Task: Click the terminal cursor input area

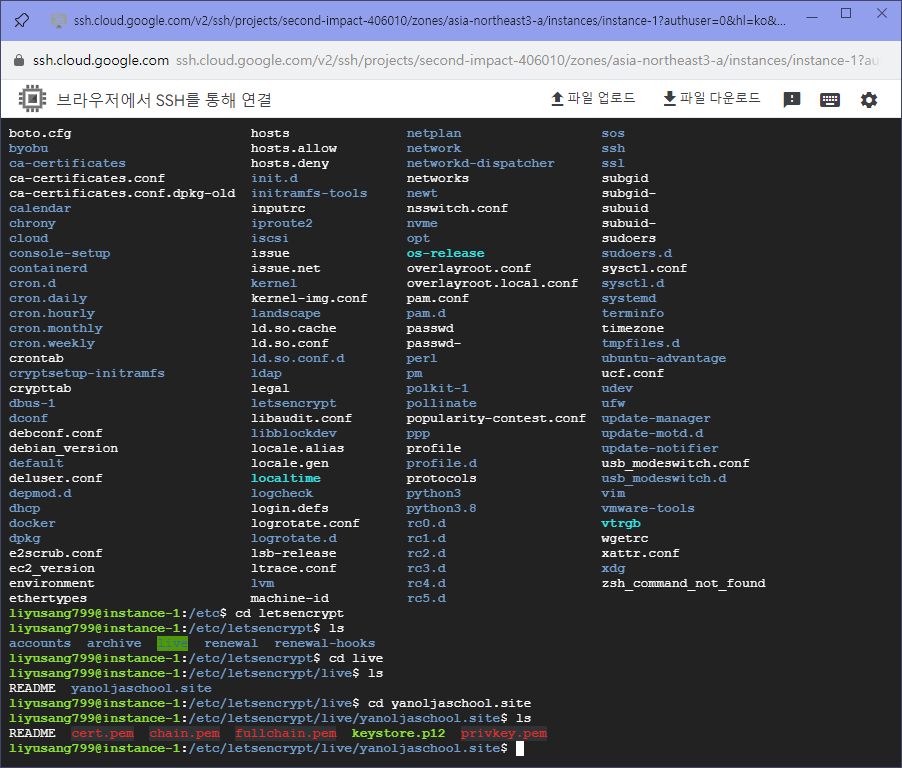Action: coord(520,748)
